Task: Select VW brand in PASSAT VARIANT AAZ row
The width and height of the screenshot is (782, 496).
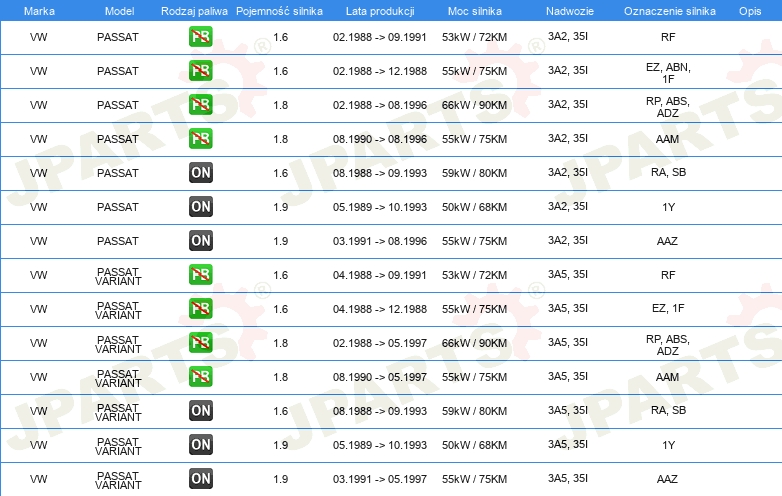Action: point(38,479)
